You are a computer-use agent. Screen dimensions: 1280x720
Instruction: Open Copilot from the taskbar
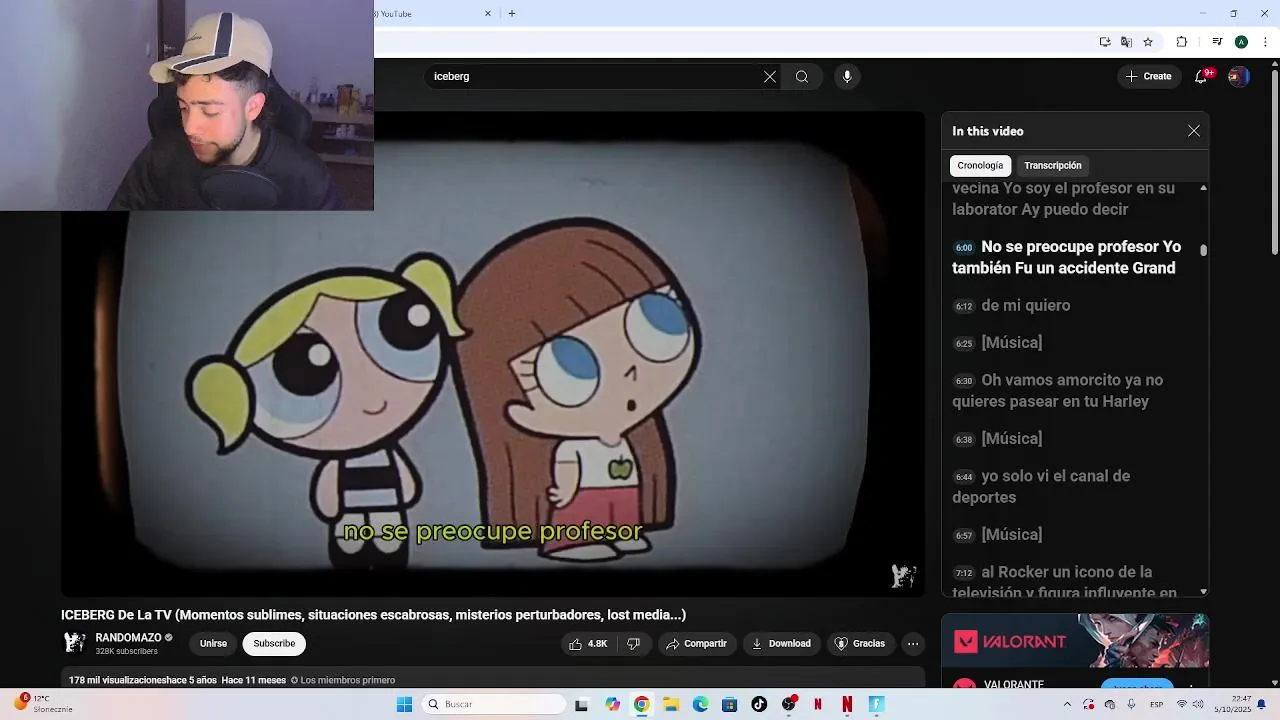coord(612,704)
